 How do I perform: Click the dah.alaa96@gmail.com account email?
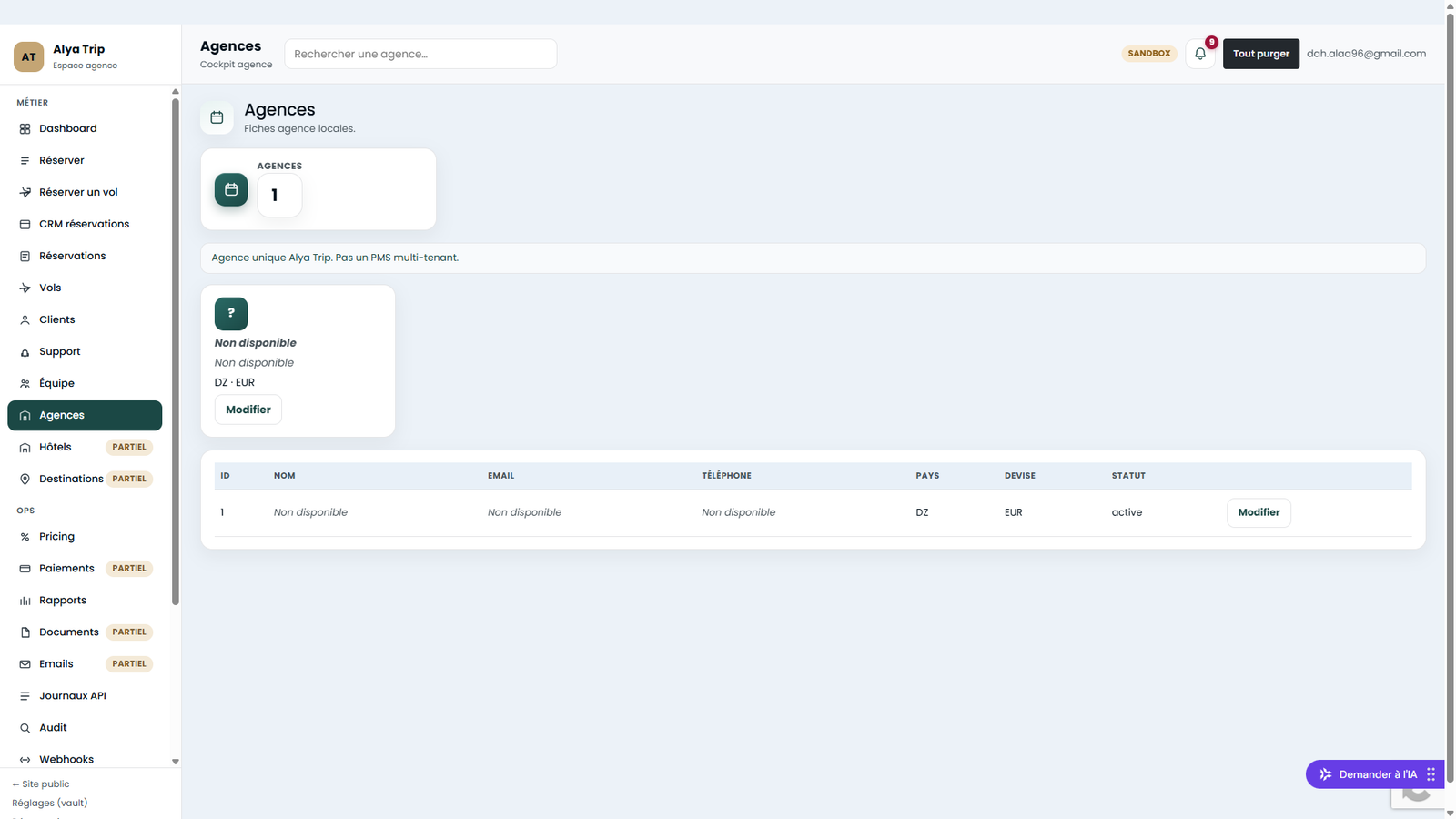pos(1366,54)
